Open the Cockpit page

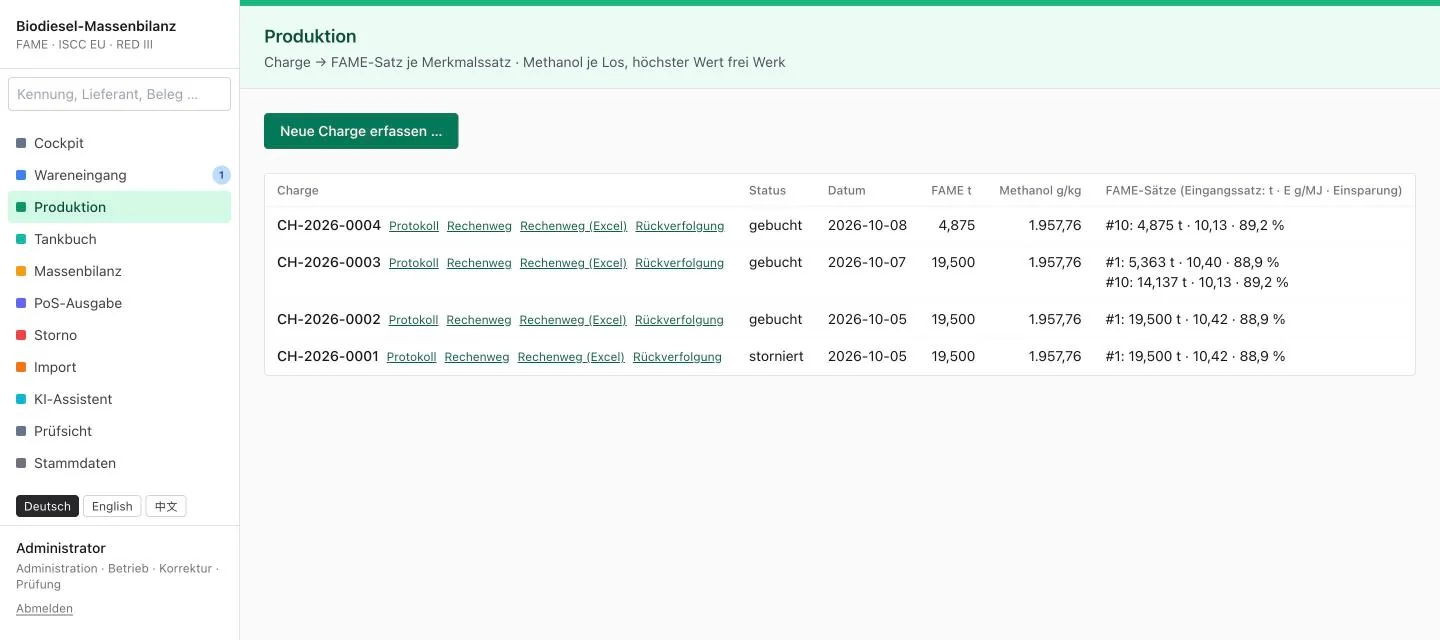(119, 143)
